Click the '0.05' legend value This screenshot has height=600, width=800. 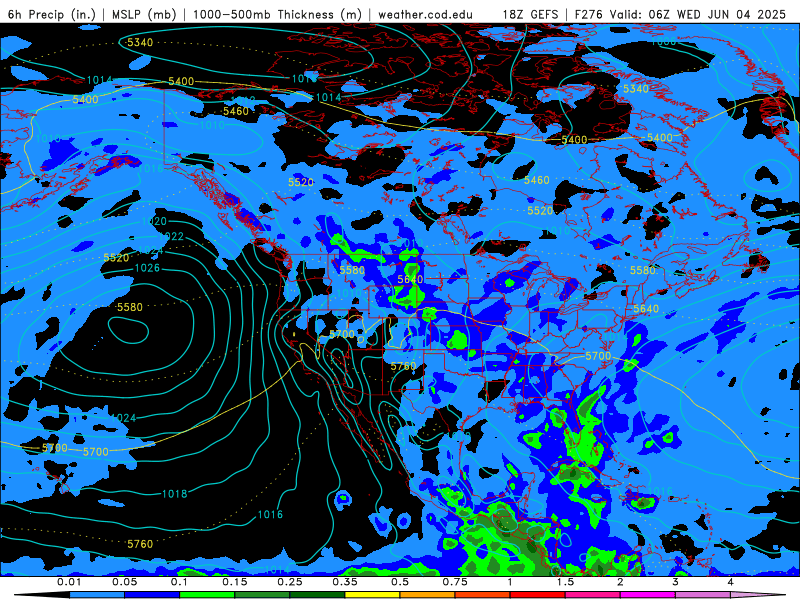click(x=124, y=582)
